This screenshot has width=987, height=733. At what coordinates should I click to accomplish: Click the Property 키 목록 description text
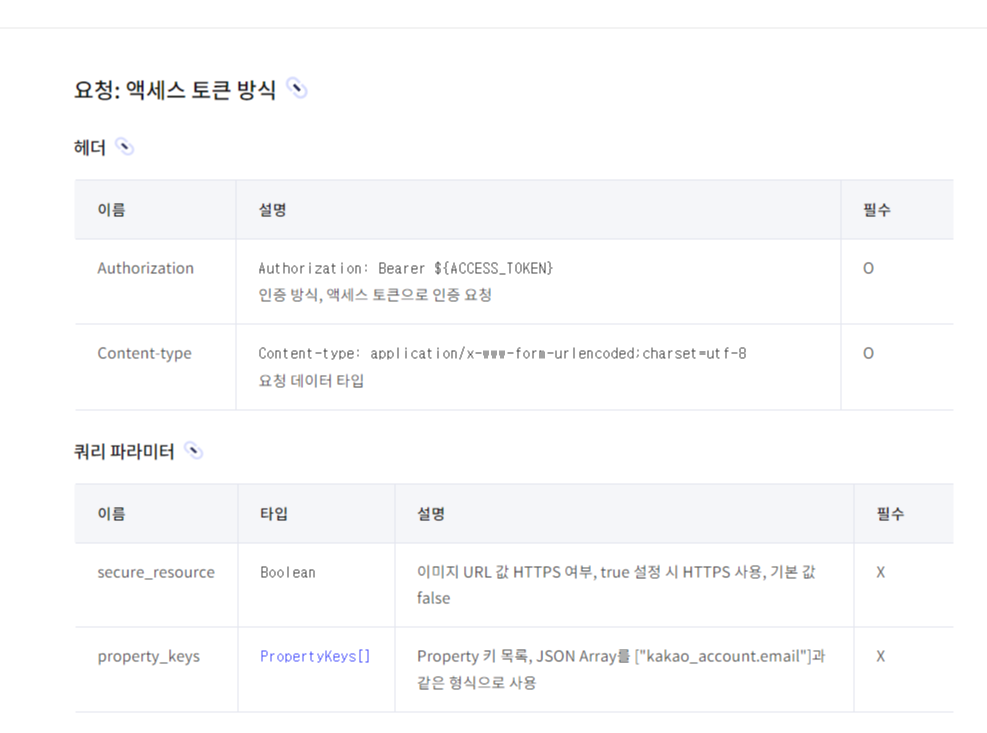pos(621,669)
